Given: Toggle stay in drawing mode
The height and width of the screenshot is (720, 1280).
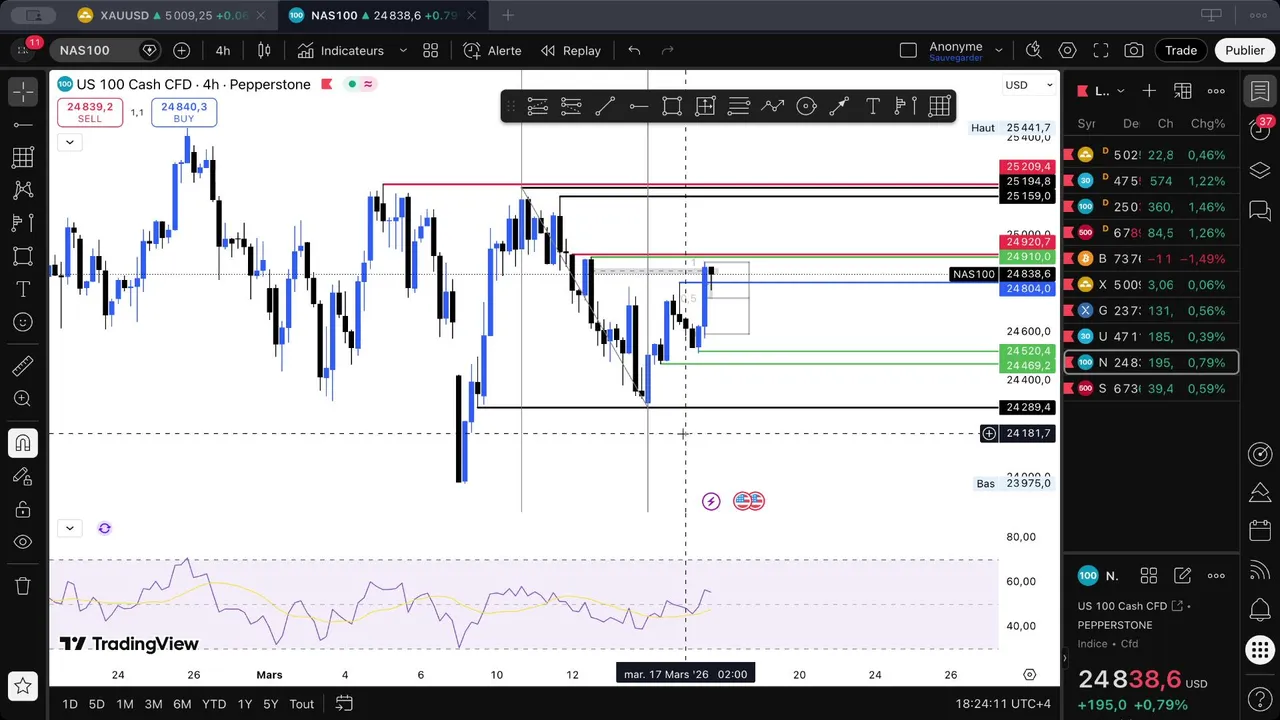Looking at the screenshot, I should 23,476.
